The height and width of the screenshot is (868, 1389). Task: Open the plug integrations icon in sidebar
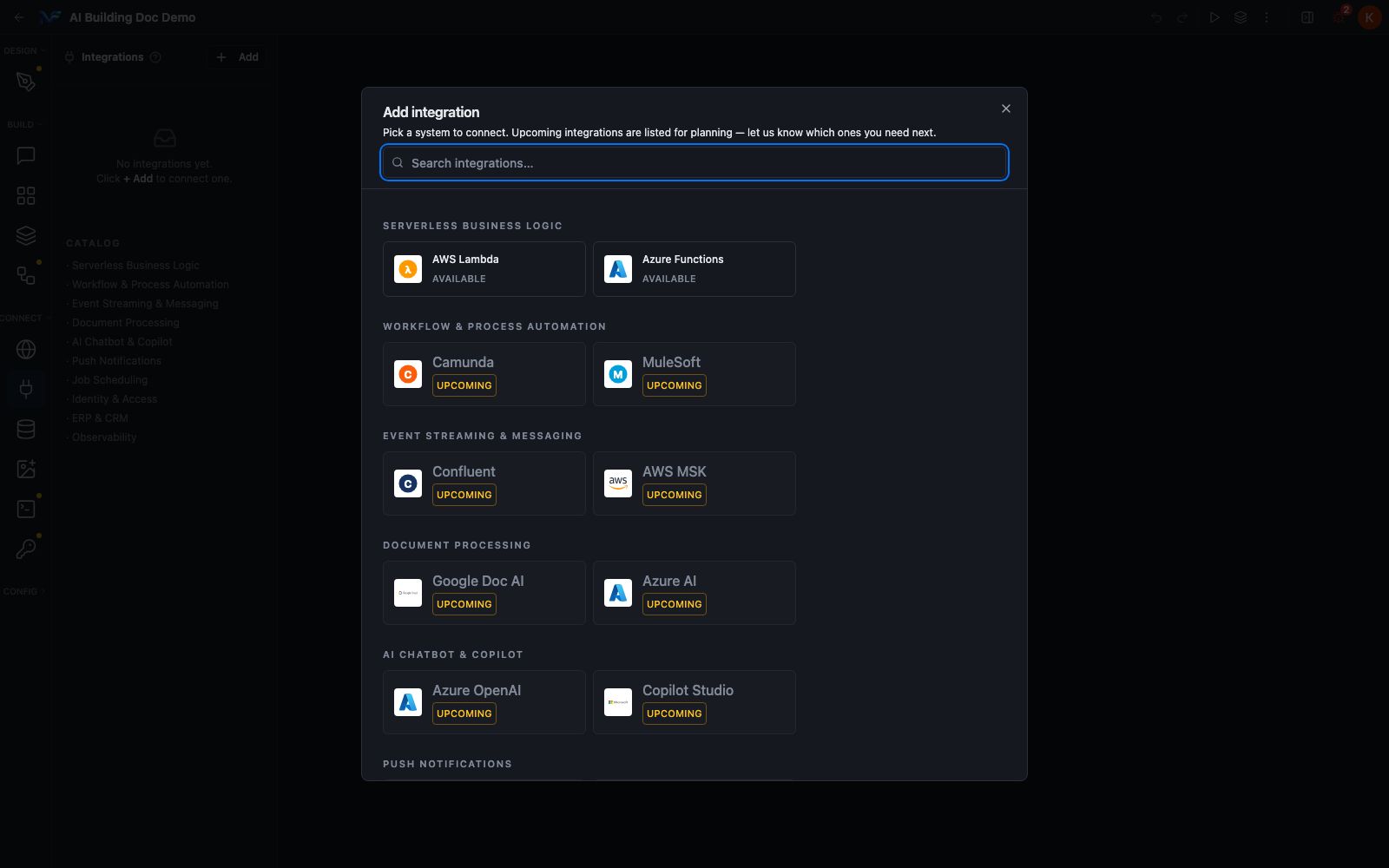pyautogui.click(x=26, y=389)
